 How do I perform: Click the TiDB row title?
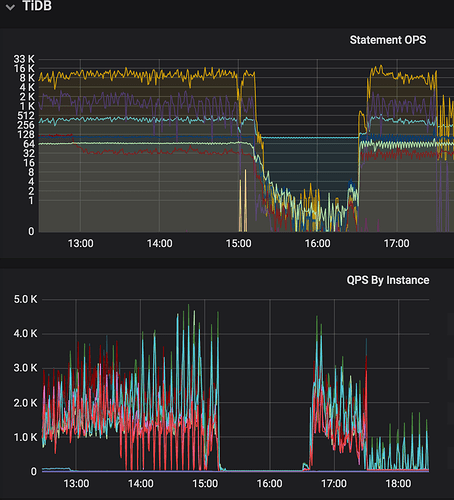point(37,6)
